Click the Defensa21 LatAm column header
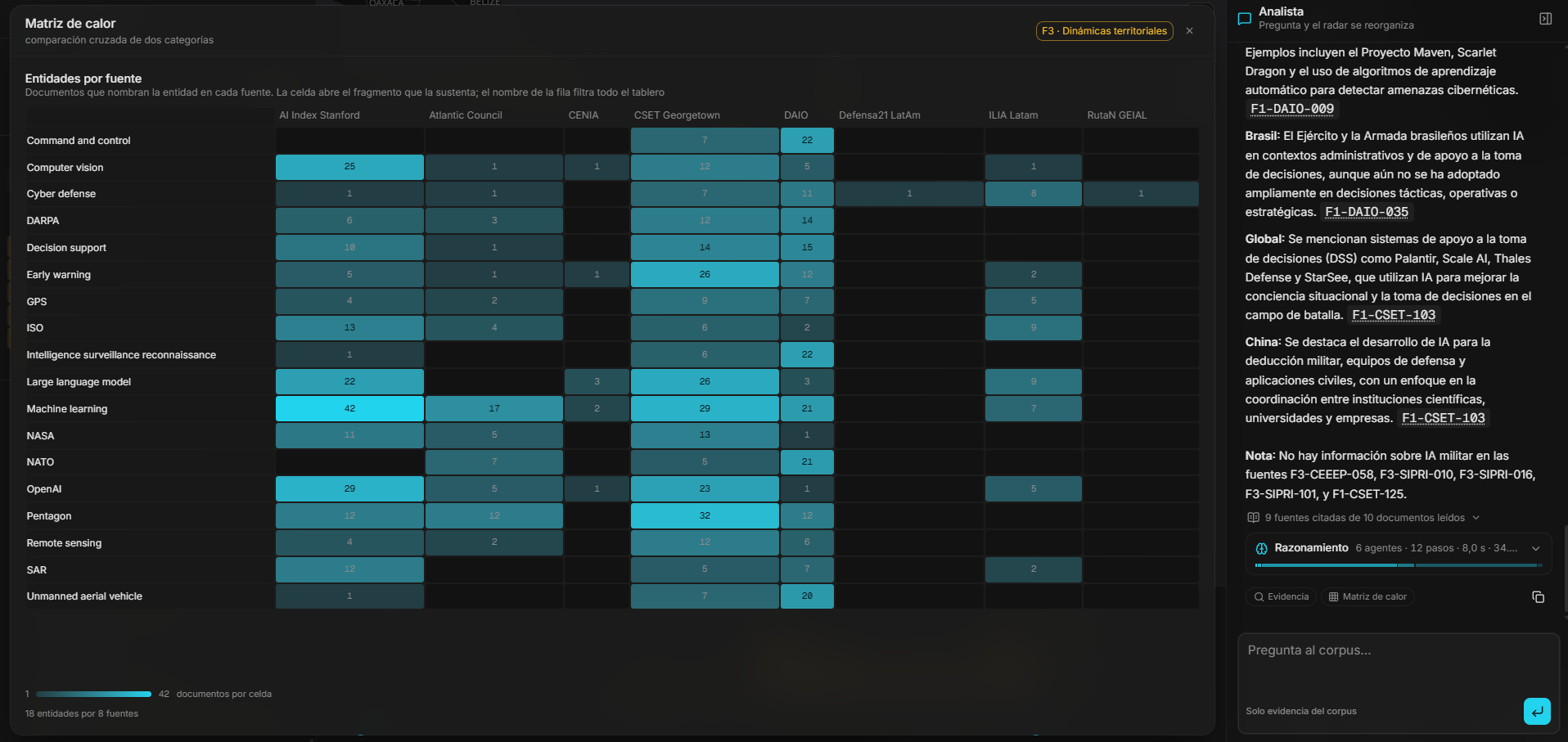 coord(880,115)
